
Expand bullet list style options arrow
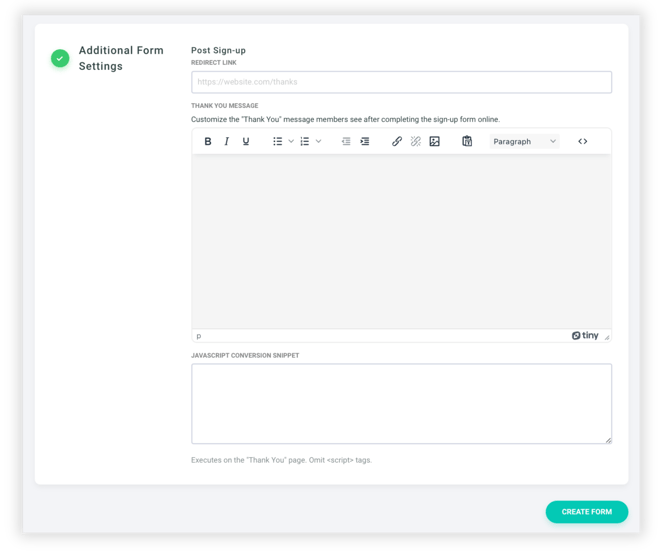[x=291, y=142]
